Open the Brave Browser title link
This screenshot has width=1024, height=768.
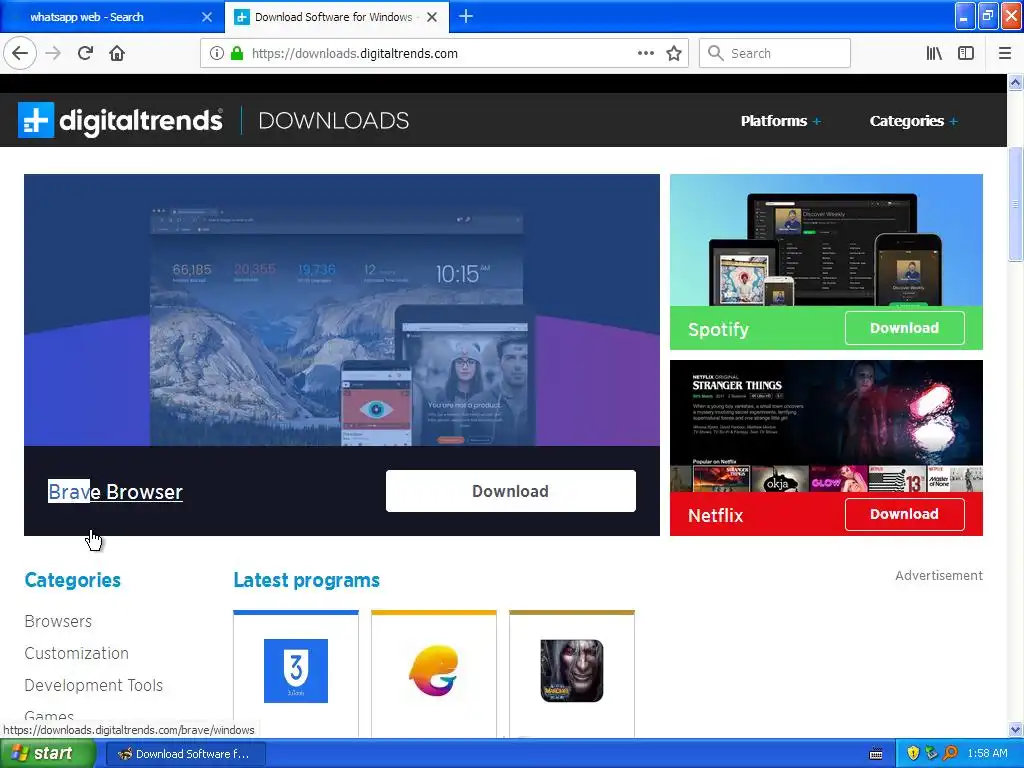point(116,492)
